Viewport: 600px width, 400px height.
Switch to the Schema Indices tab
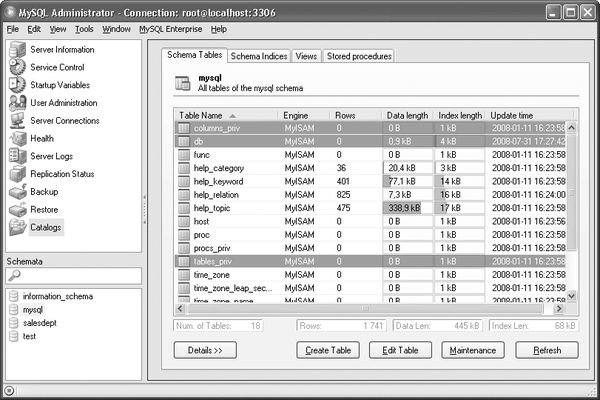pos(259,56)
